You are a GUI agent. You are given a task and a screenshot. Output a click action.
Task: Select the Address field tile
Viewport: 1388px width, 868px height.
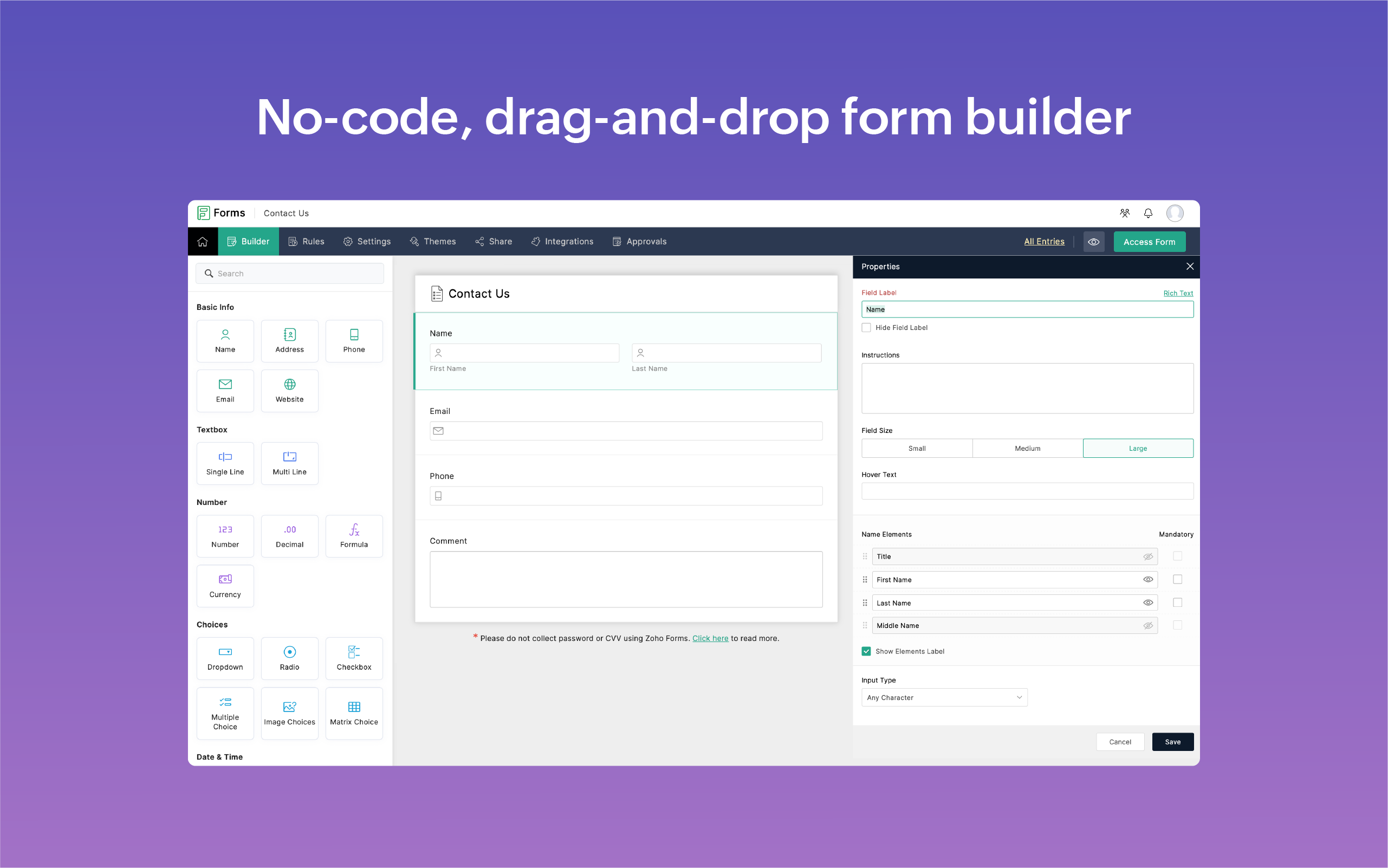289,341
